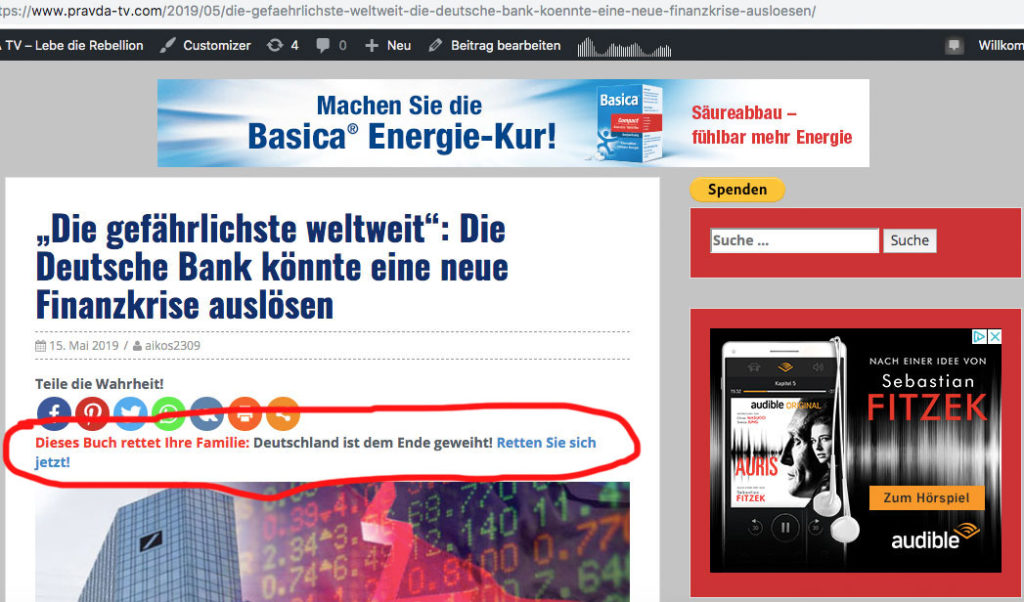Share the article on VK

(x=206, y=413)
